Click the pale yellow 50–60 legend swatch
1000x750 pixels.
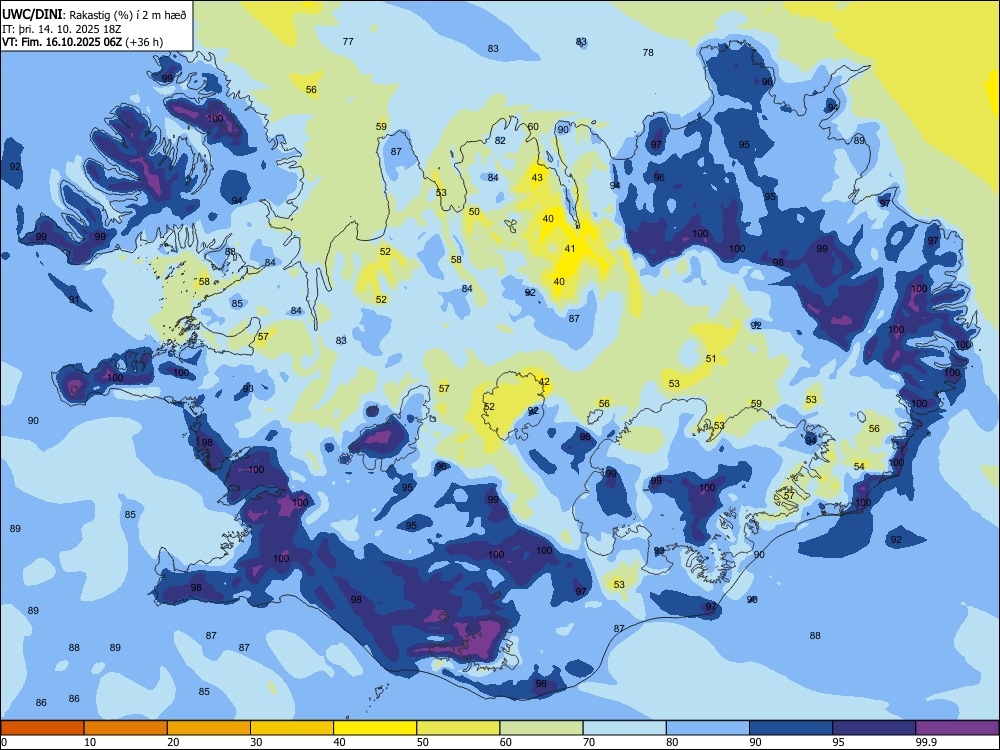pos(458,728)
